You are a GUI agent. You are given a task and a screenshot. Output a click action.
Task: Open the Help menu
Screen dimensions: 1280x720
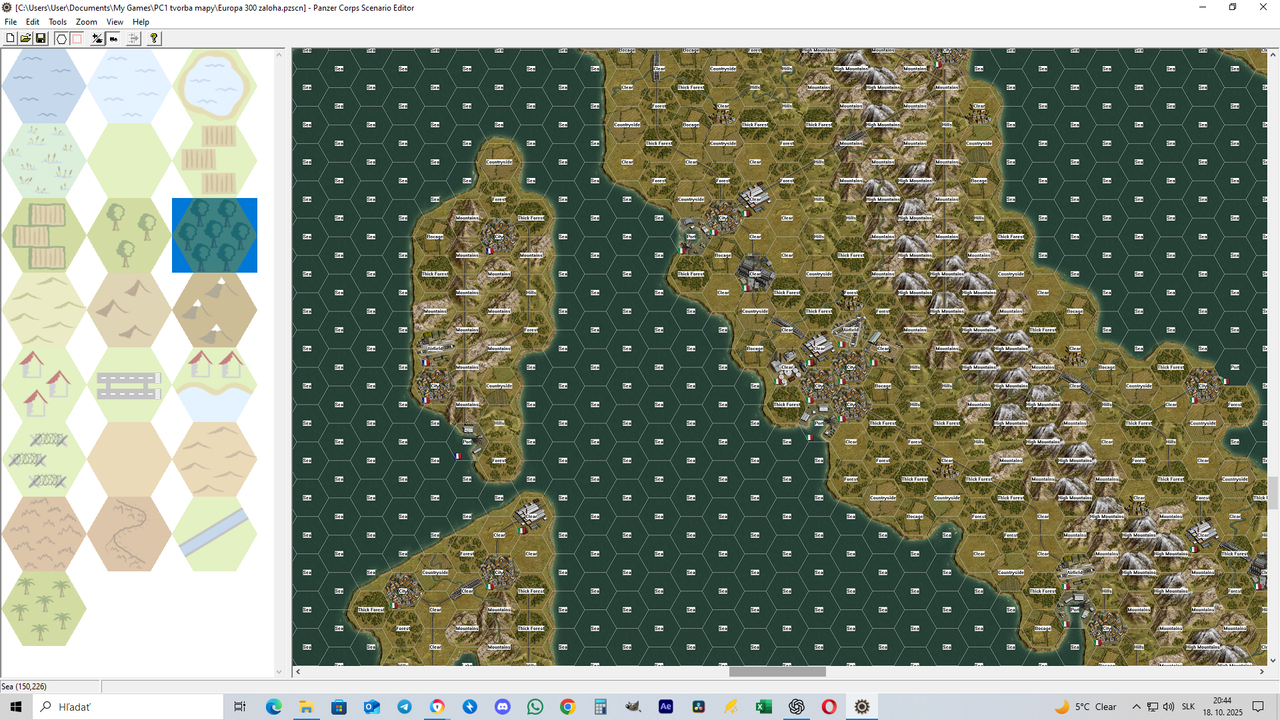coord(141,22)
